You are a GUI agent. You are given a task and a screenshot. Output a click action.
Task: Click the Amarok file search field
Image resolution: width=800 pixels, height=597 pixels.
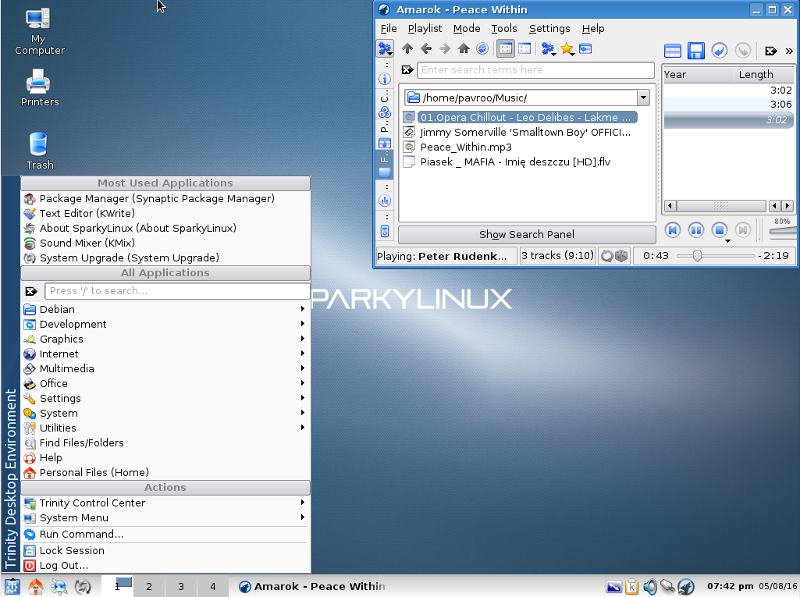pyautogui.click(x=536, y=70)
